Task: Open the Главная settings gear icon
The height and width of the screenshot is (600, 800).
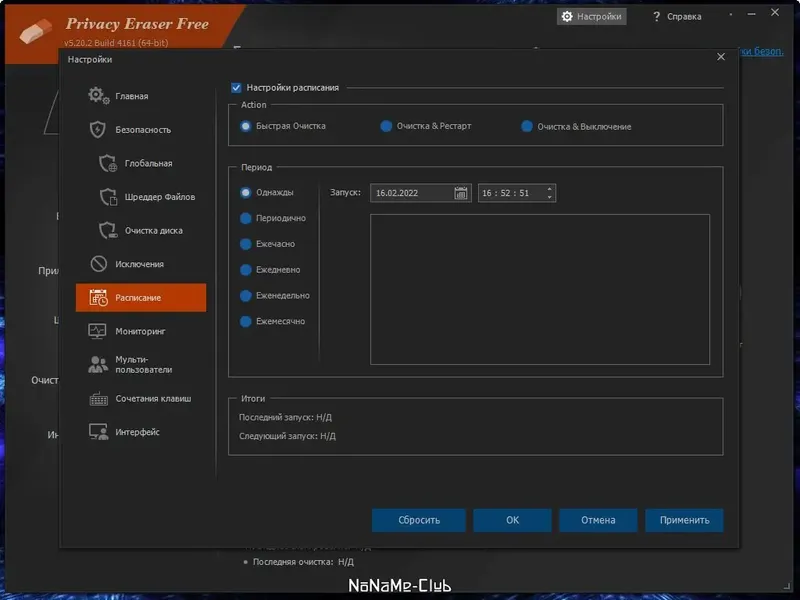Action: tap(96, 94)
